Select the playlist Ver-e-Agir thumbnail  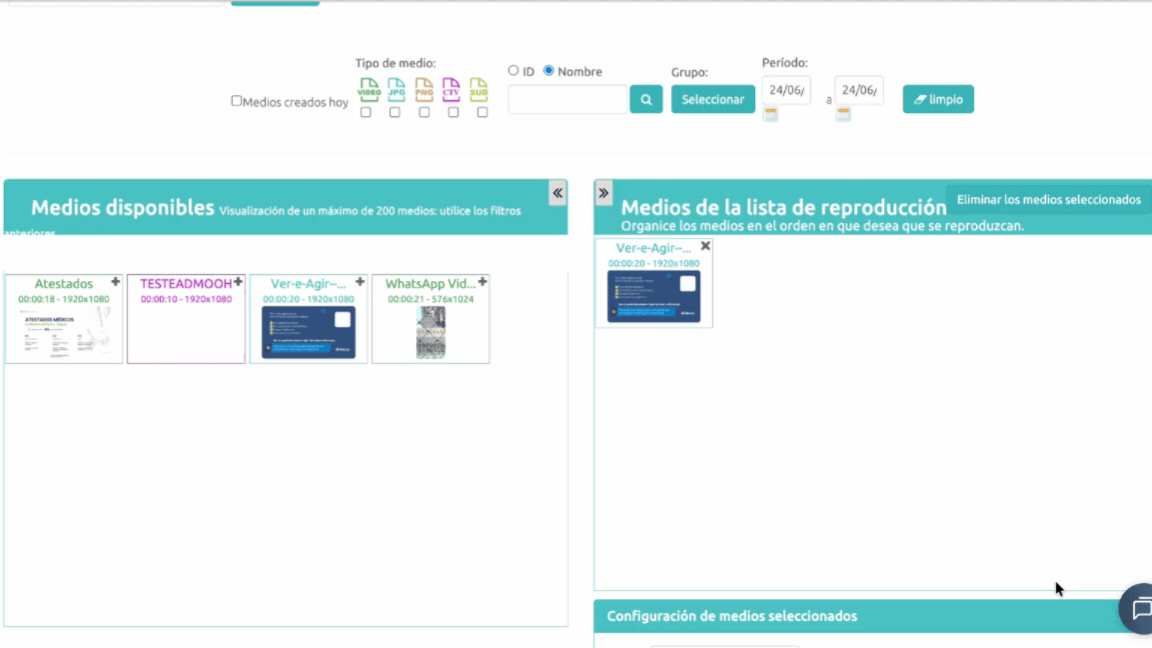(x=654, y=297)
